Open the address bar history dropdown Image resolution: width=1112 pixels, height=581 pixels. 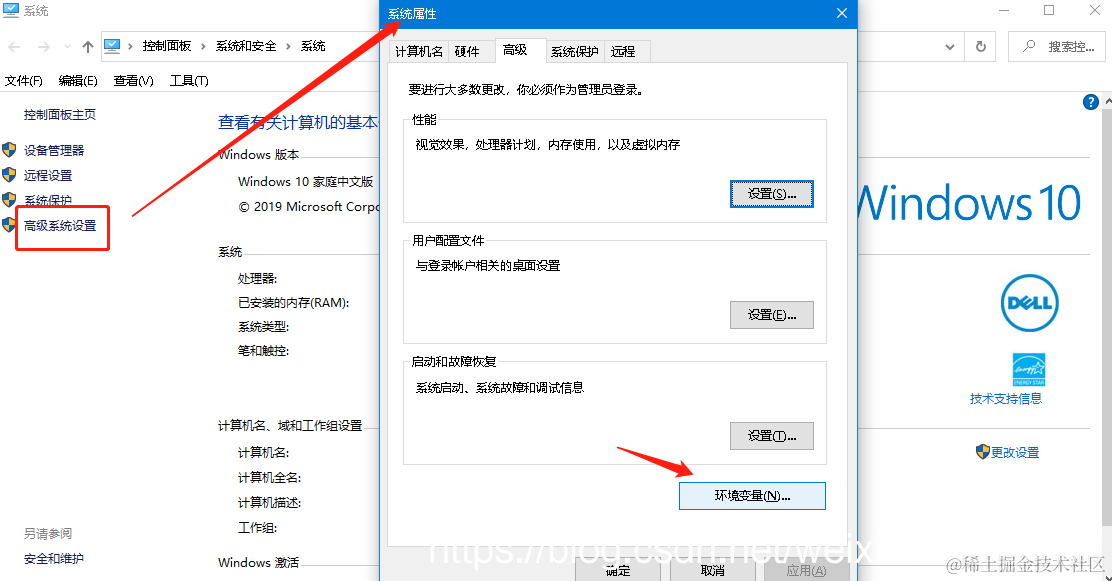tap(950, 46)
